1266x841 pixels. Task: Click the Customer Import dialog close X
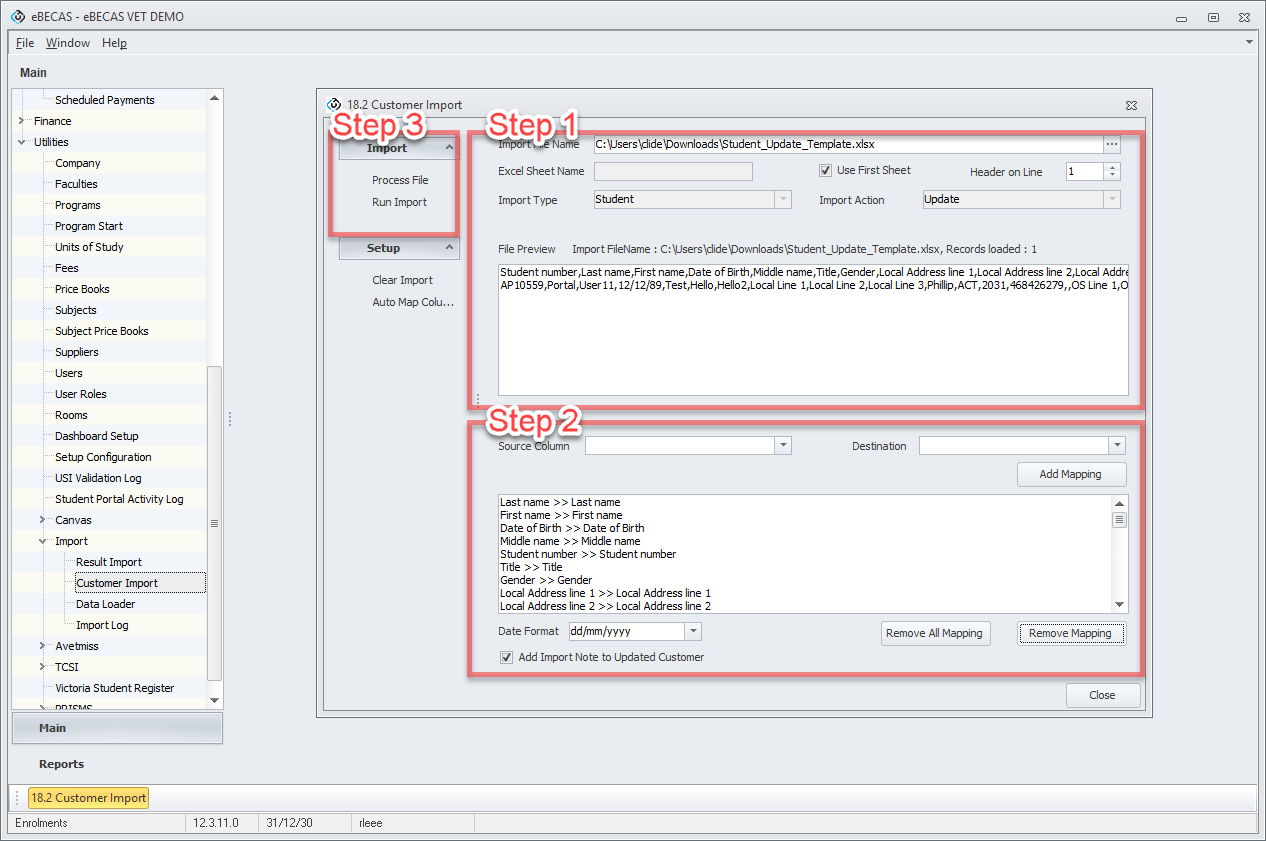(1130, 105)
